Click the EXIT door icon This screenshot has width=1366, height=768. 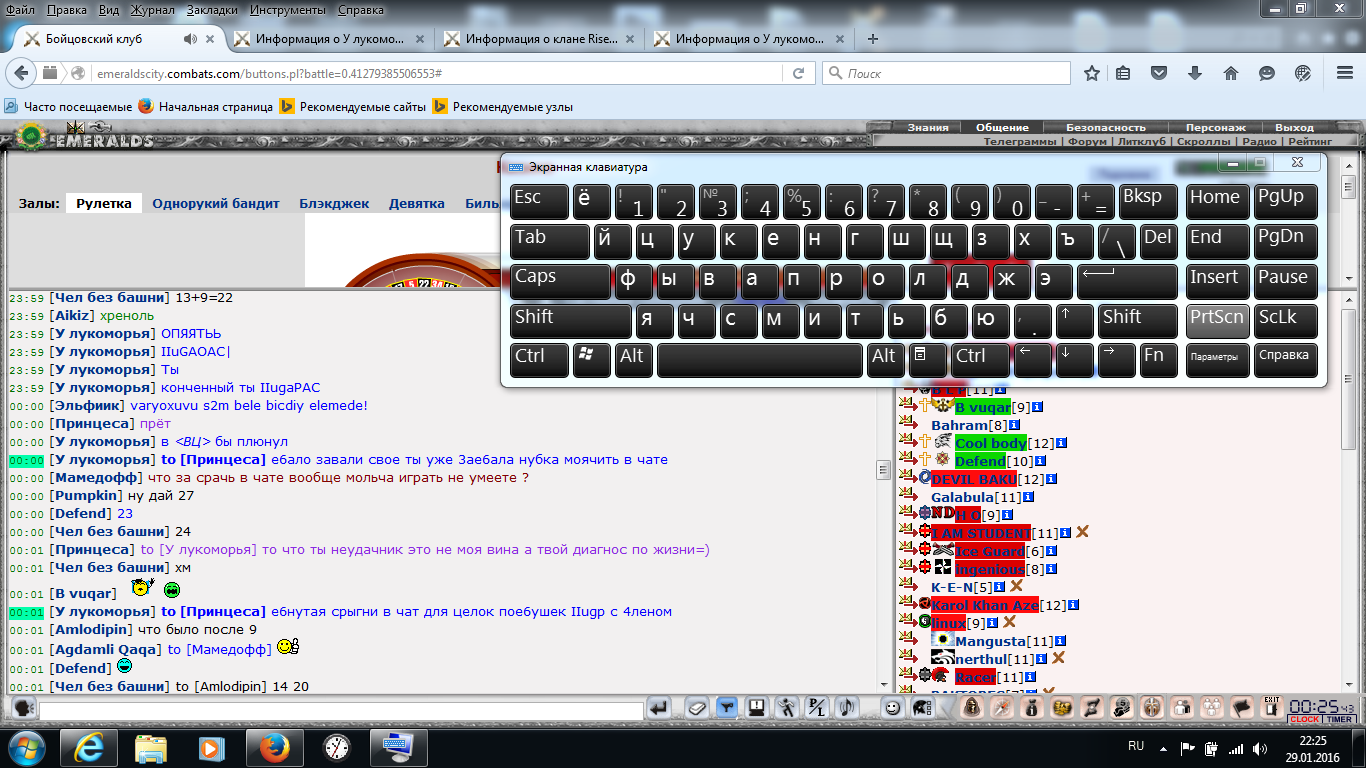click(1272, 706)
